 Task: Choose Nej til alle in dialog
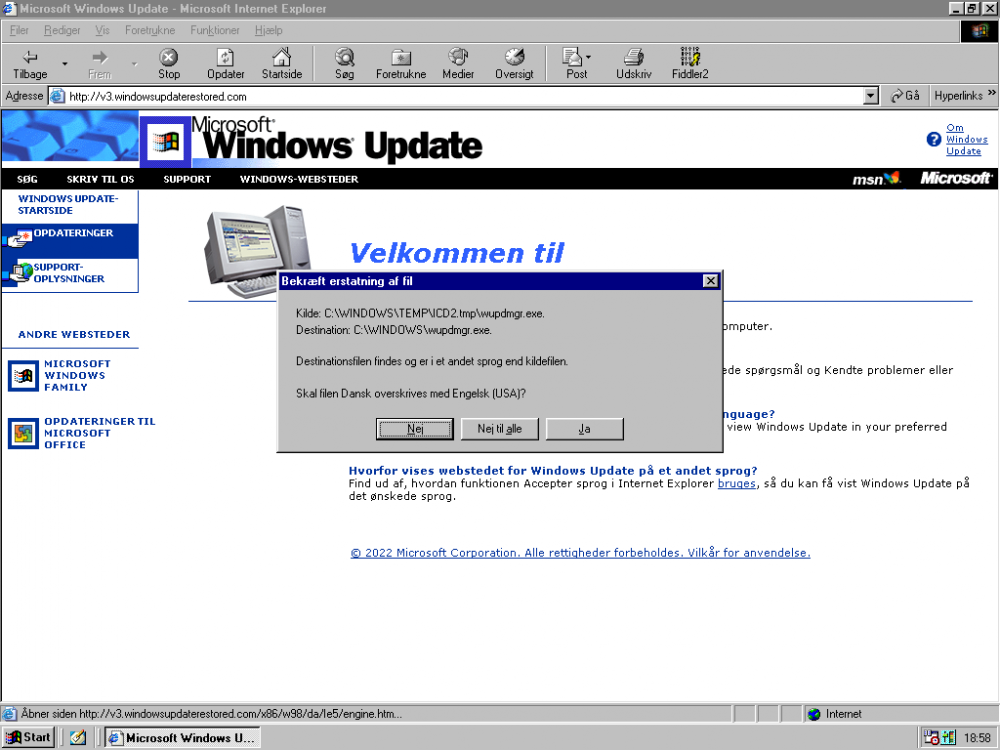(x=500, y=429)
